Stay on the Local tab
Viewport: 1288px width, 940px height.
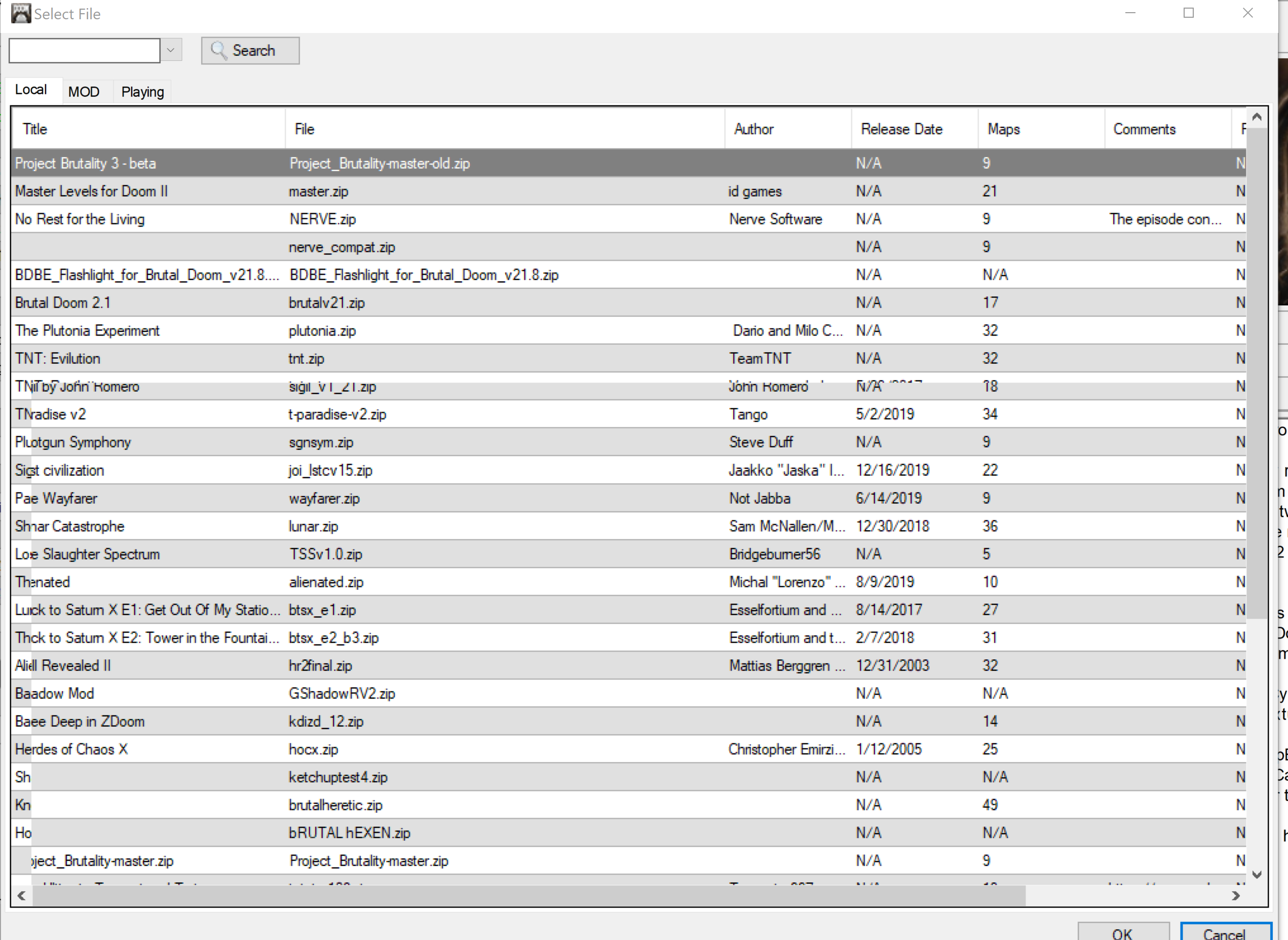31,89
